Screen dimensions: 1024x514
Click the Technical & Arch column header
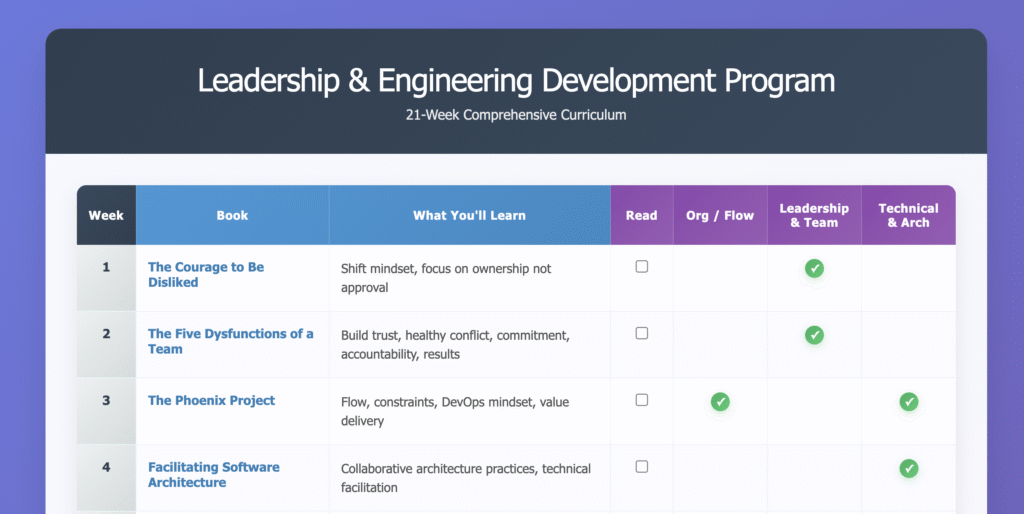(x=908, y=215)
